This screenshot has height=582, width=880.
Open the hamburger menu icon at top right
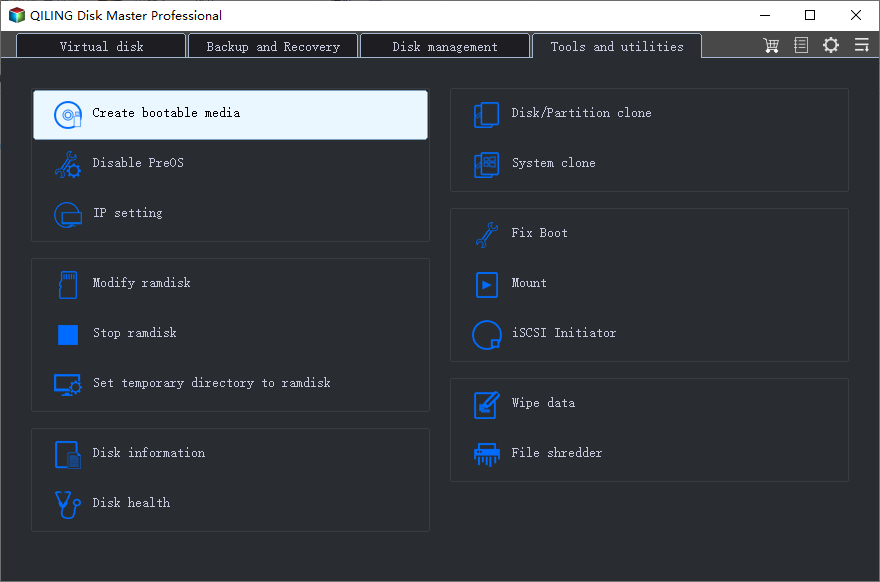coord(861,45)
